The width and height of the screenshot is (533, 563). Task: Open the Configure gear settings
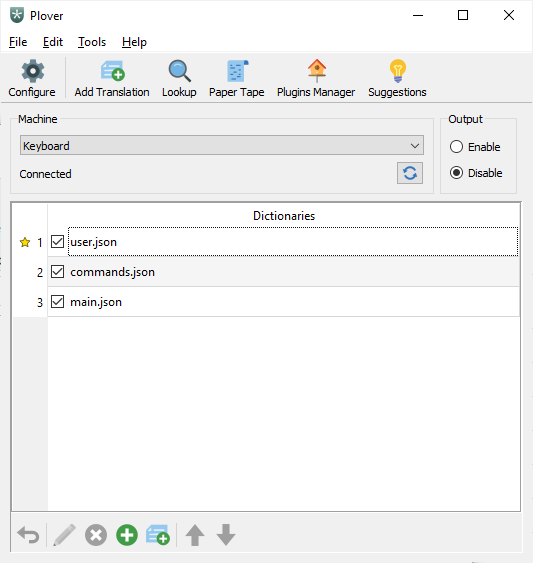[x=32, y=78]
